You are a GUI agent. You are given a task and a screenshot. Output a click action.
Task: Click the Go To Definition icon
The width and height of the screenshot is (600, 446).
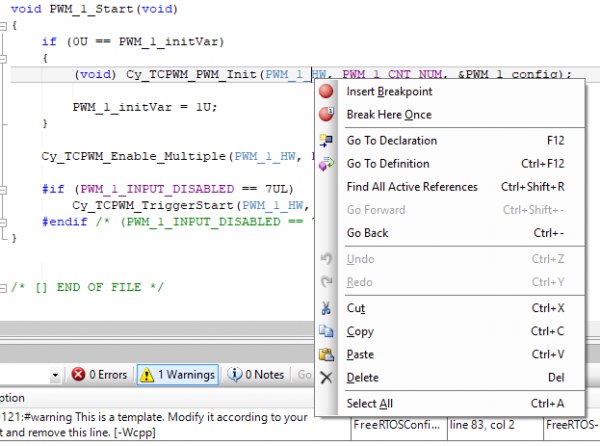[x=326, y=164]
